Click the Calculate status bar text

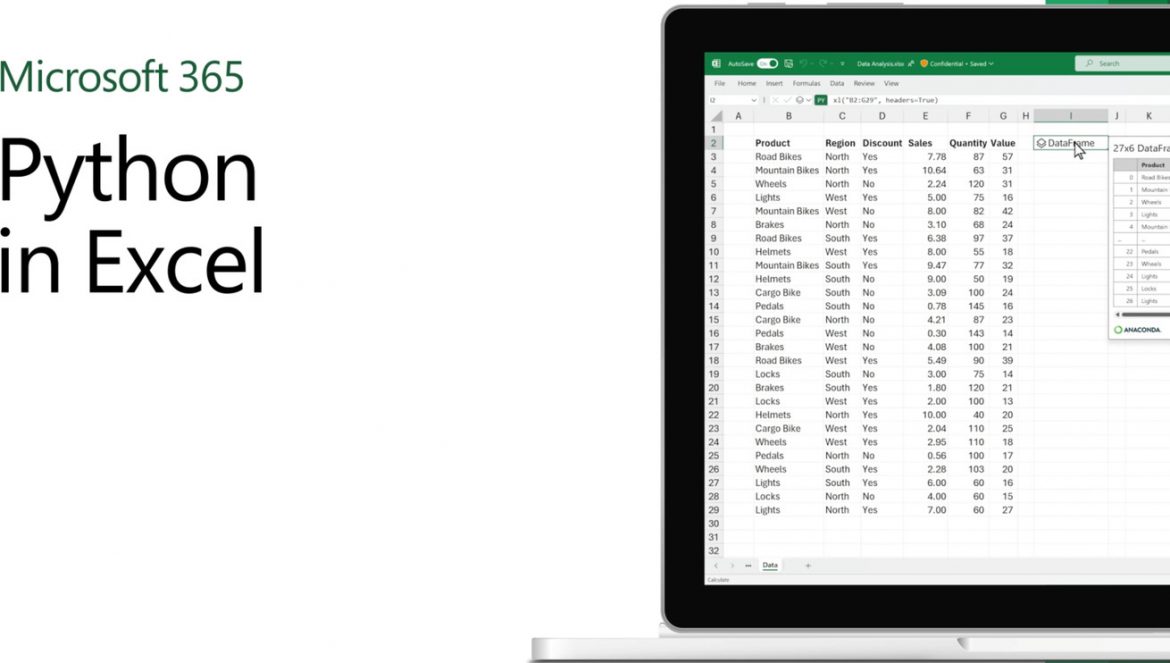719,580
